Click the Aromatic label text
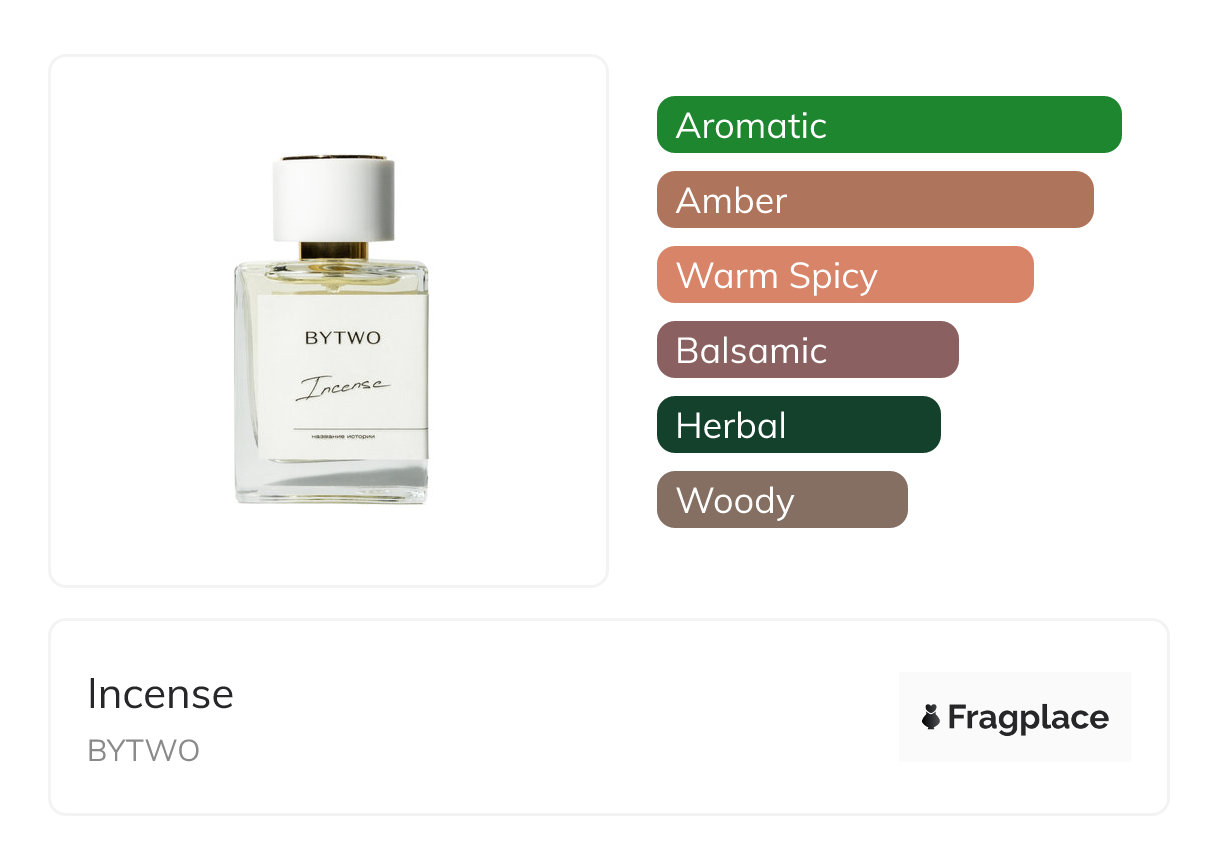 click(751, 126)
